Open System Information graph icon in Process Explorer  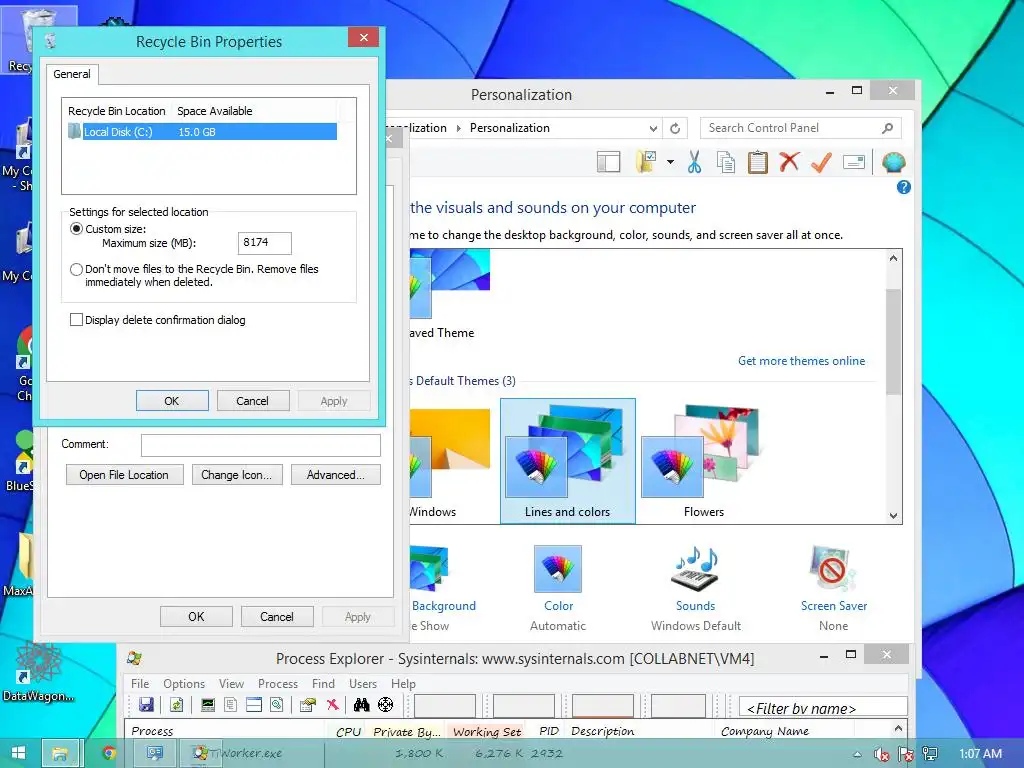[x=208, y=704]
